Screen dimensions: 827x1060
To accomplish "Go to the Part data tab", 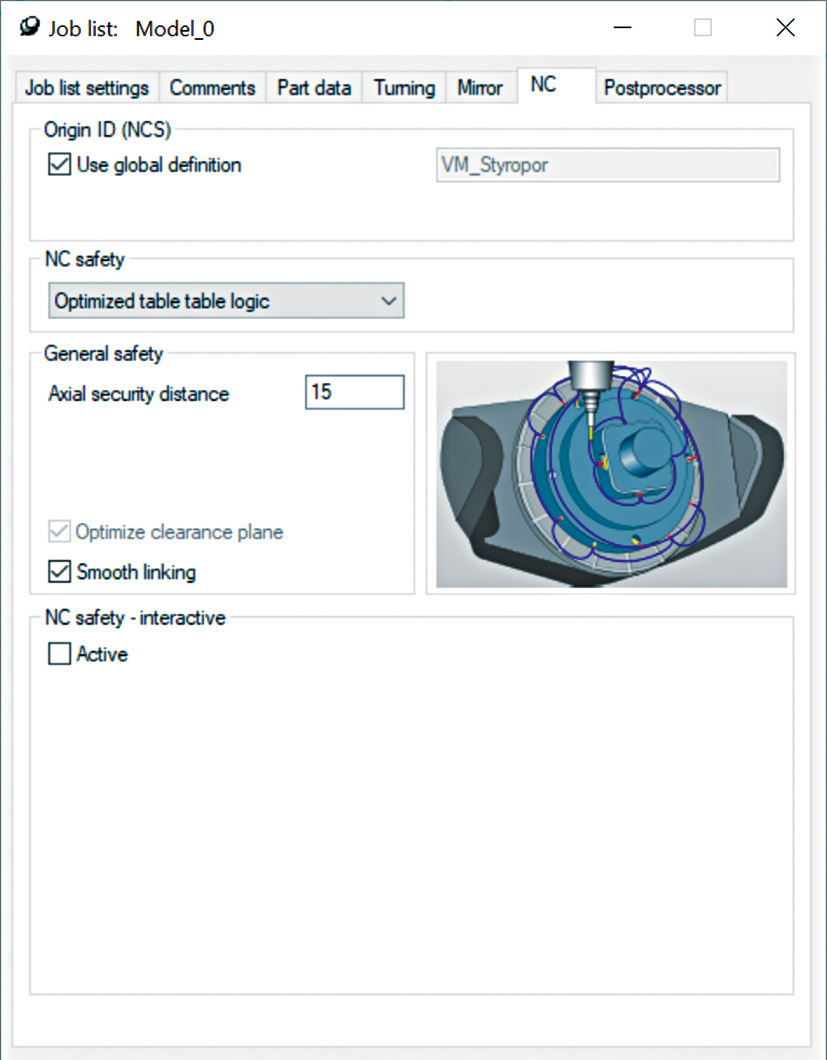I will tap(314, 88).
